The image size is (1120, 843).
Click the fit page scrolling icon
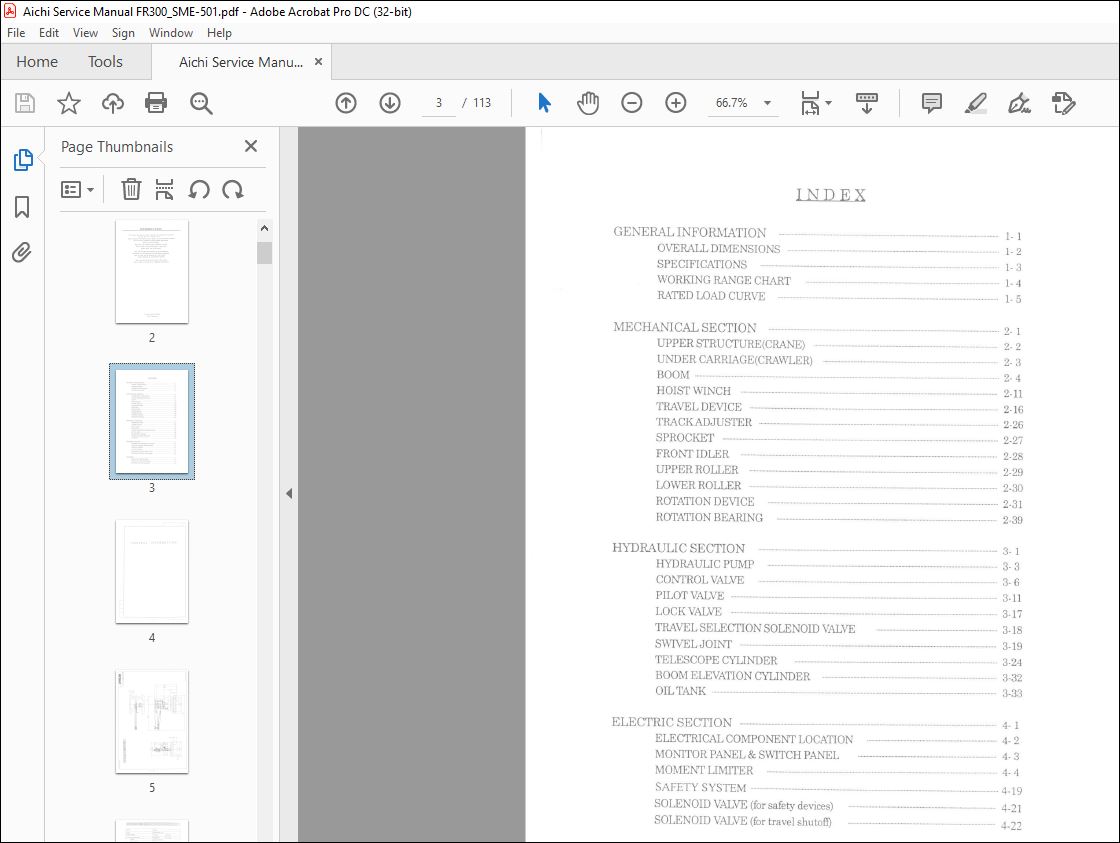[811, 103]
